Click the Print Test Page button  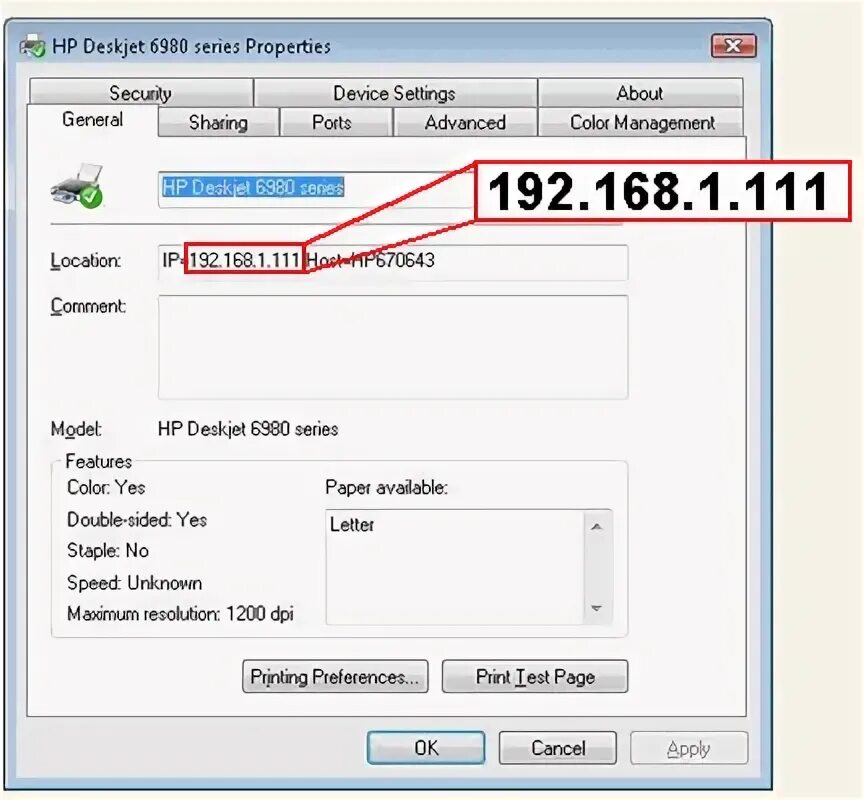click(x=535, y=677)
